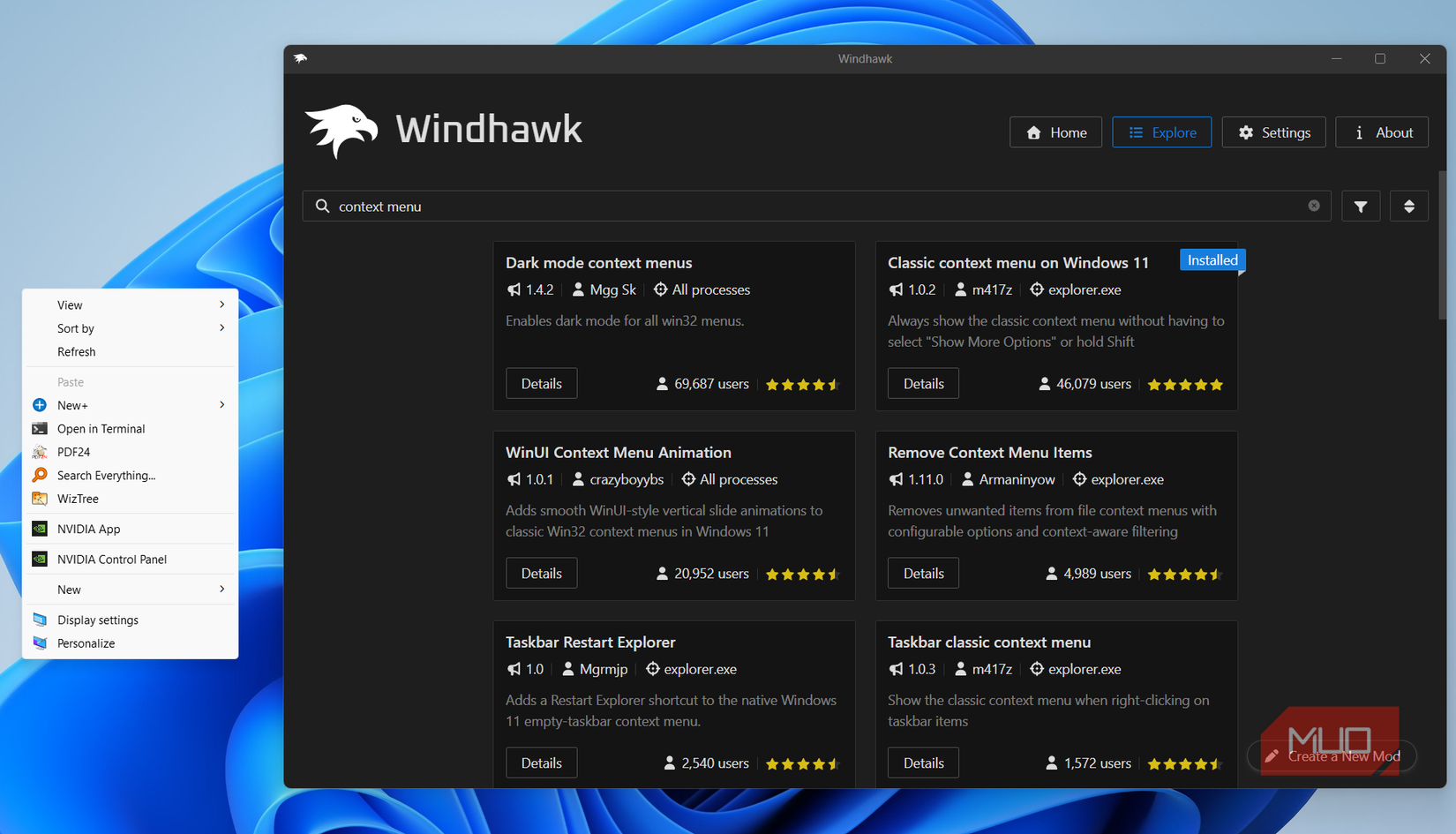Click author icon beside crazyboyybs
Image resolution: width=1456 pixels, height=834 pixels.
pos(578,479)
